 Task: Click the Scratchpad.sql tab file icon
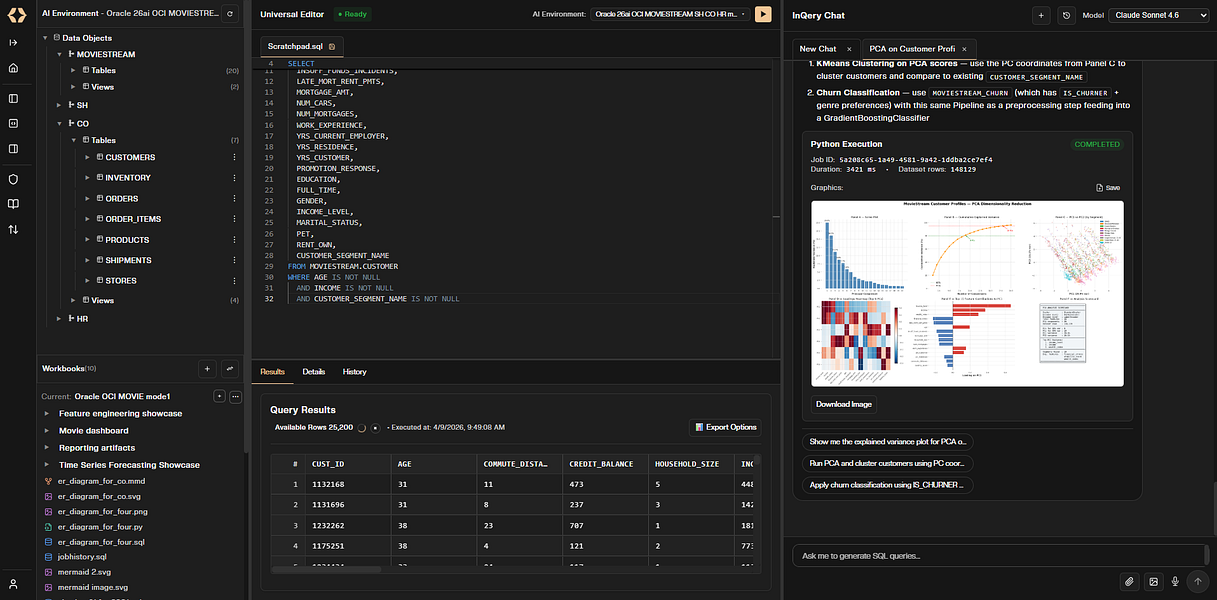332,47
